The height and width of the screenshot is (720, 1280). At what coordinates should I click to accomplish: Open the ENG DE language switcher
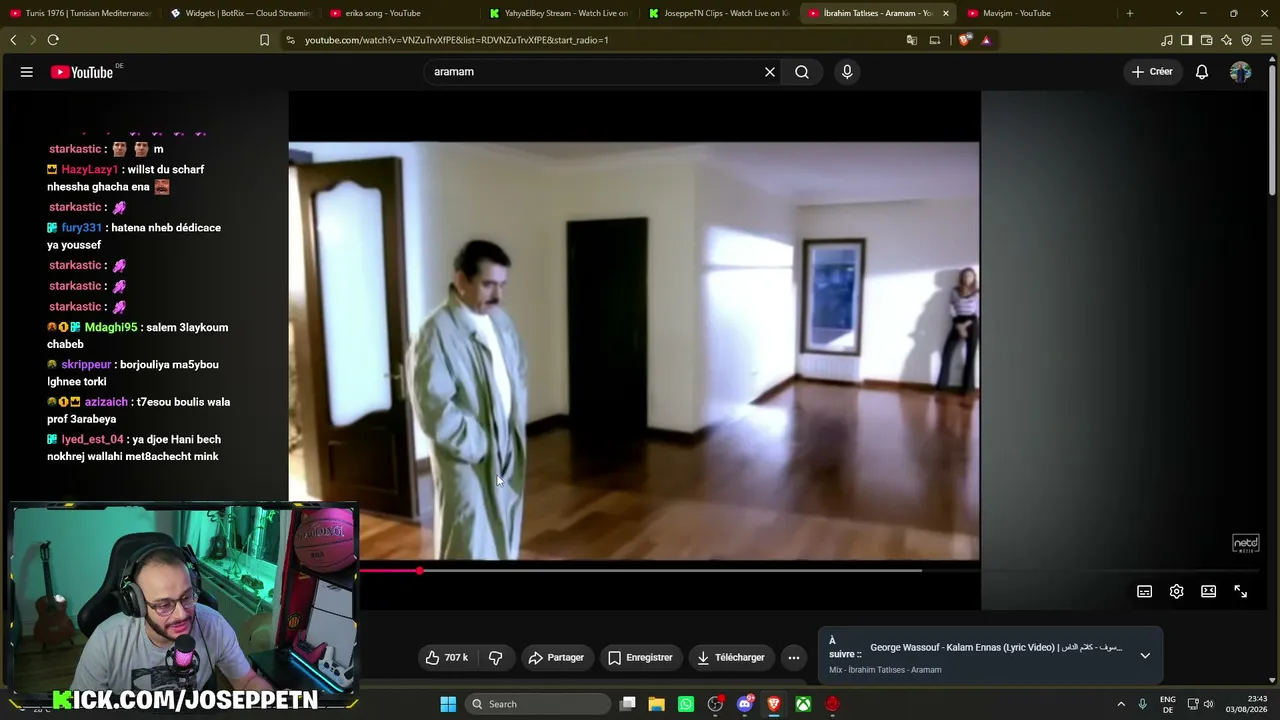1168,704
